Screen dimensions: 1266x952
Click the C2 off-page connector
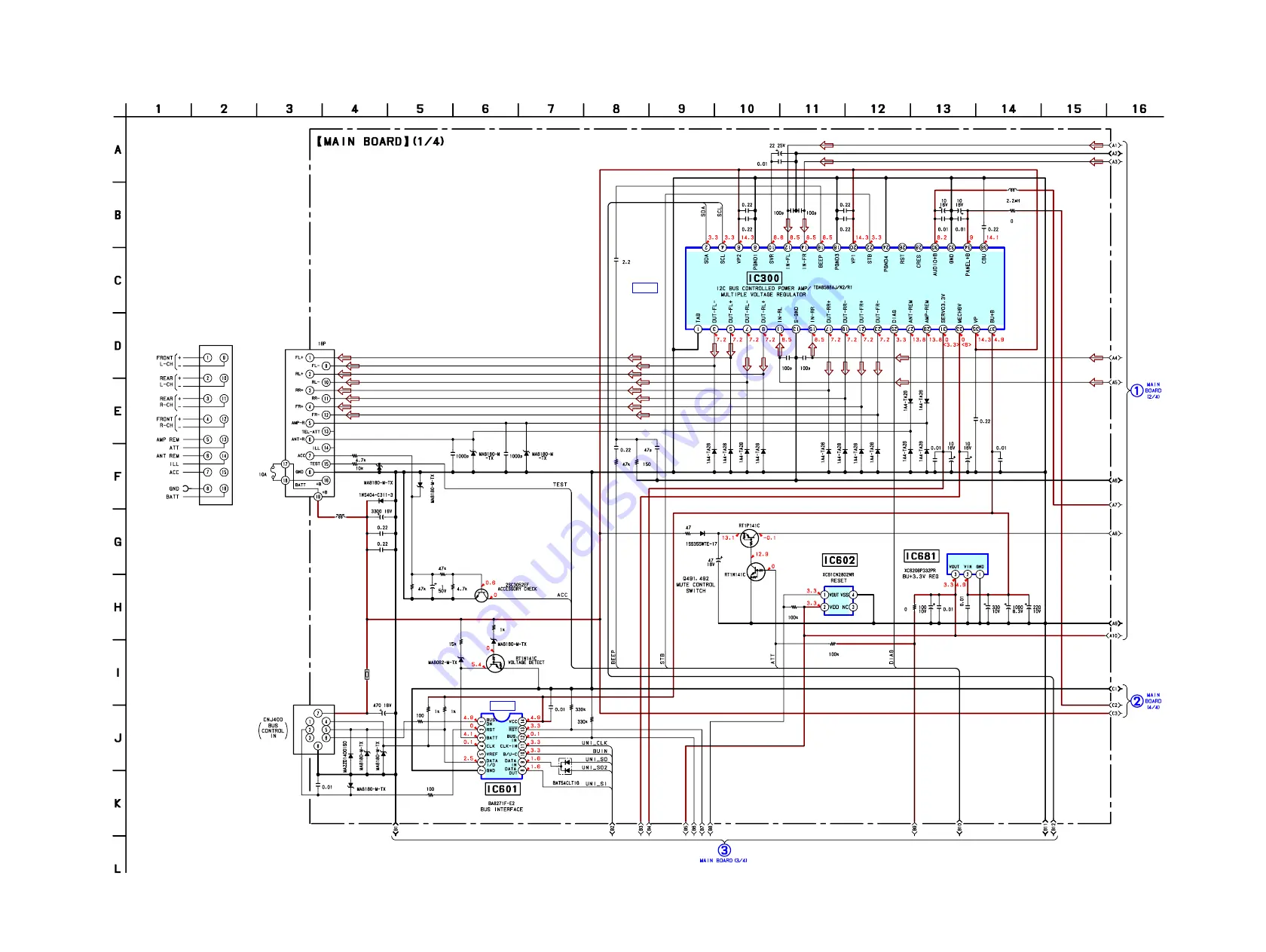click(x=1115, y=706)
